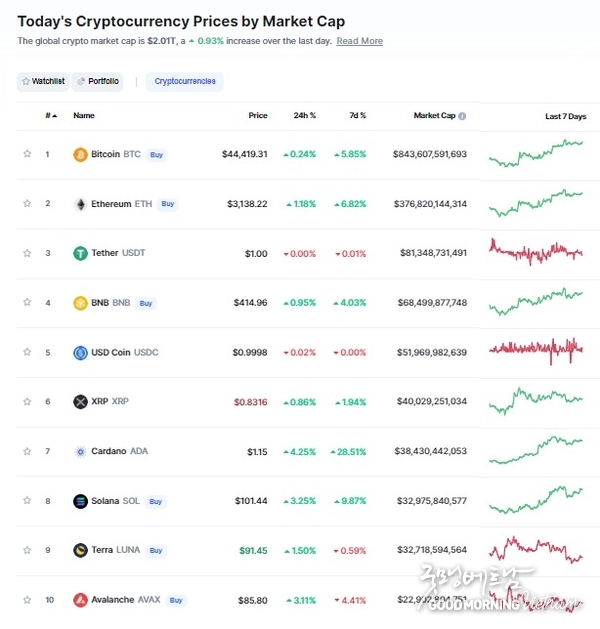Sort the table by the 24h % column
The height and width of the screenshot is (629, 600).
[304, 116]
